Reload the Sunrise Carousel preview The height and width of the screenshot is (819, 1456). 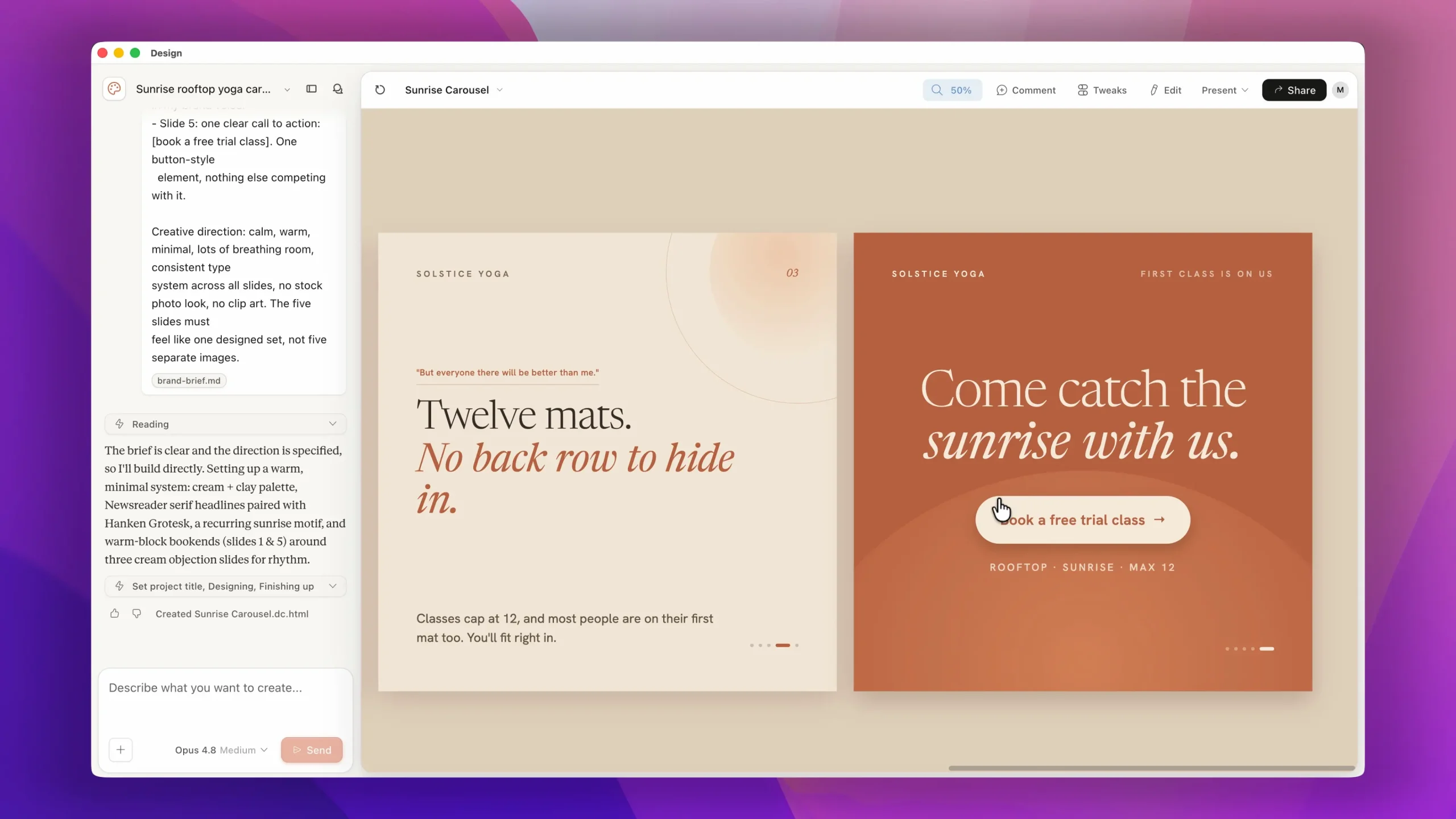click(380, 90)
